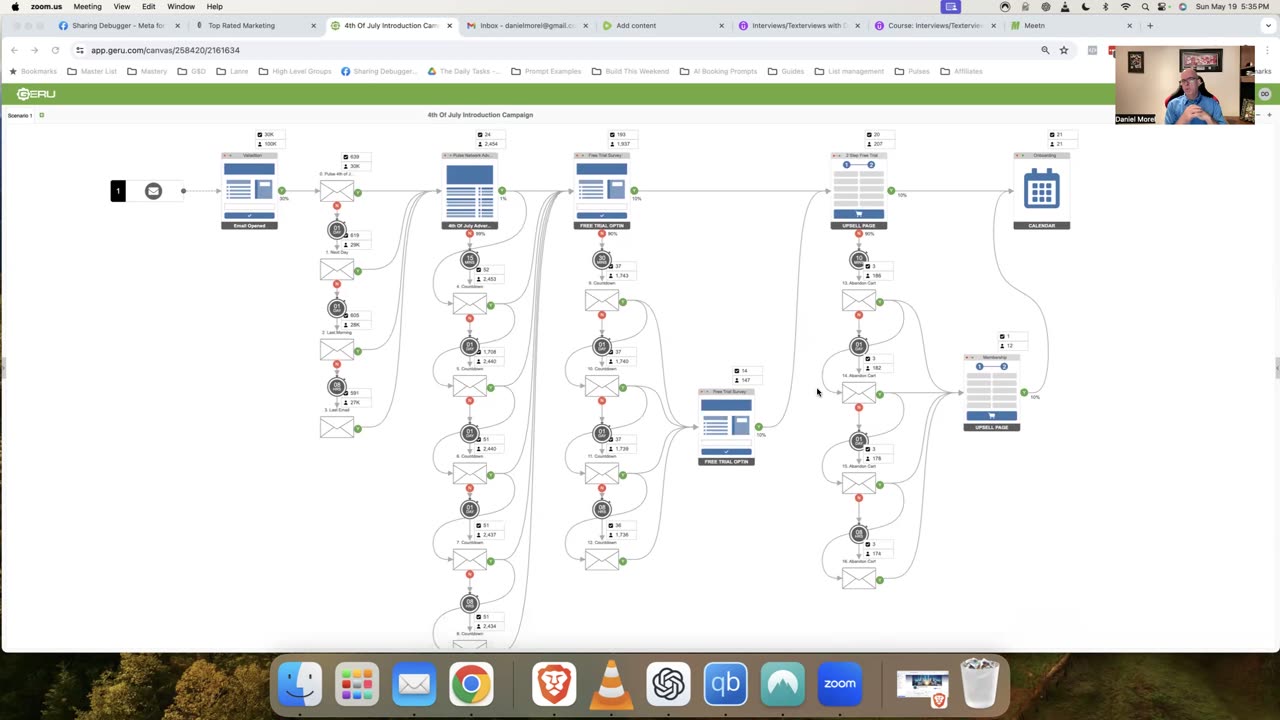Screen dimensions: 1280x720
Task: Open the Email Opened page node
Action: [x=249, y=191]
